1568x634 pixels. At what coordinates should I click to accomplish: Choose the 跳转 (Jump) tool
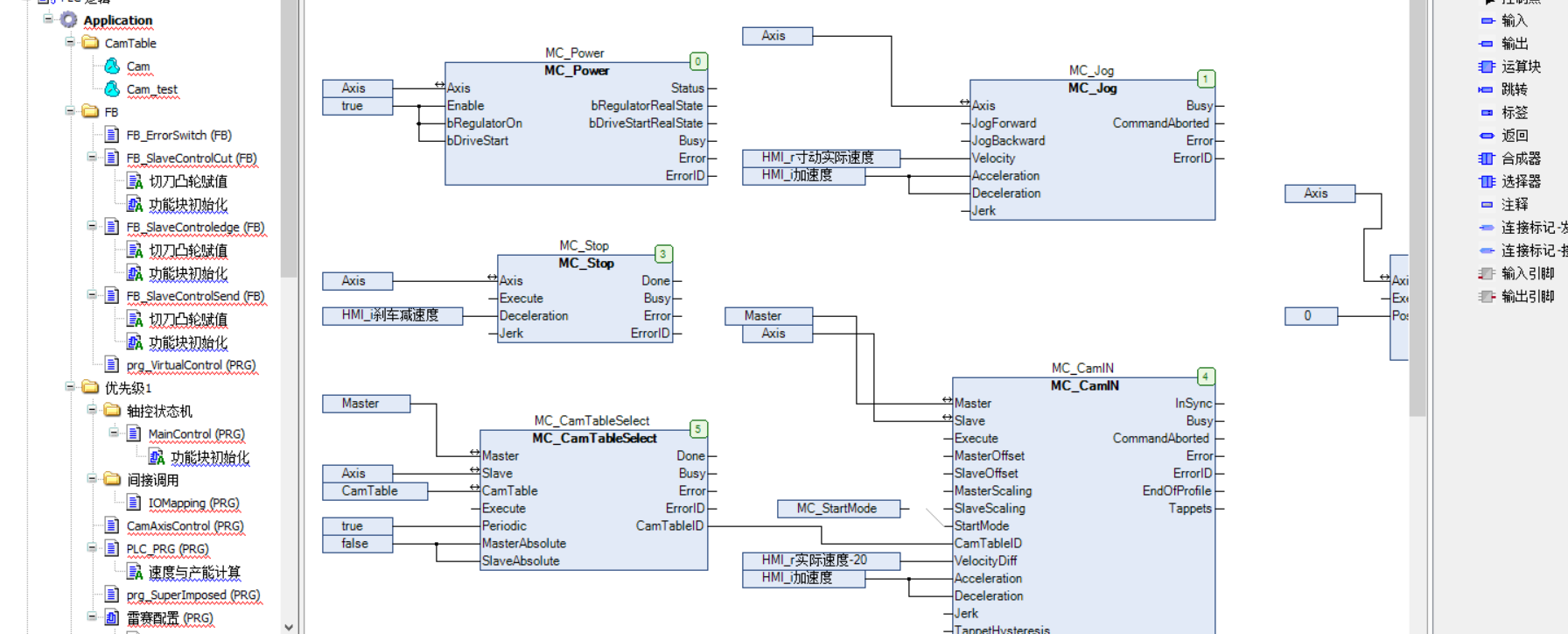(x=1513, y=89)
